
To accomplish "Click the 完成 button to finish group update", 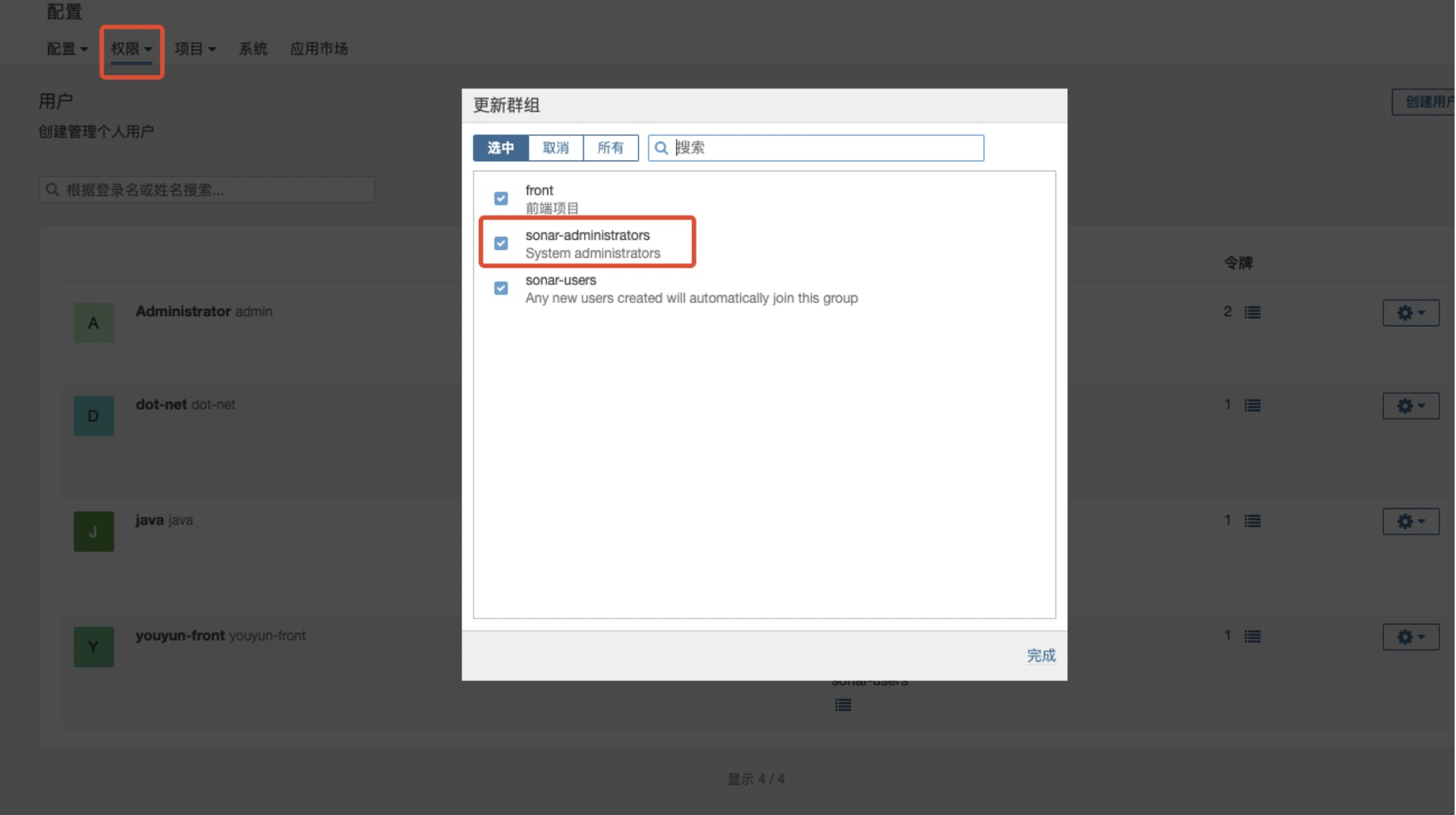I will (1041, 655).
